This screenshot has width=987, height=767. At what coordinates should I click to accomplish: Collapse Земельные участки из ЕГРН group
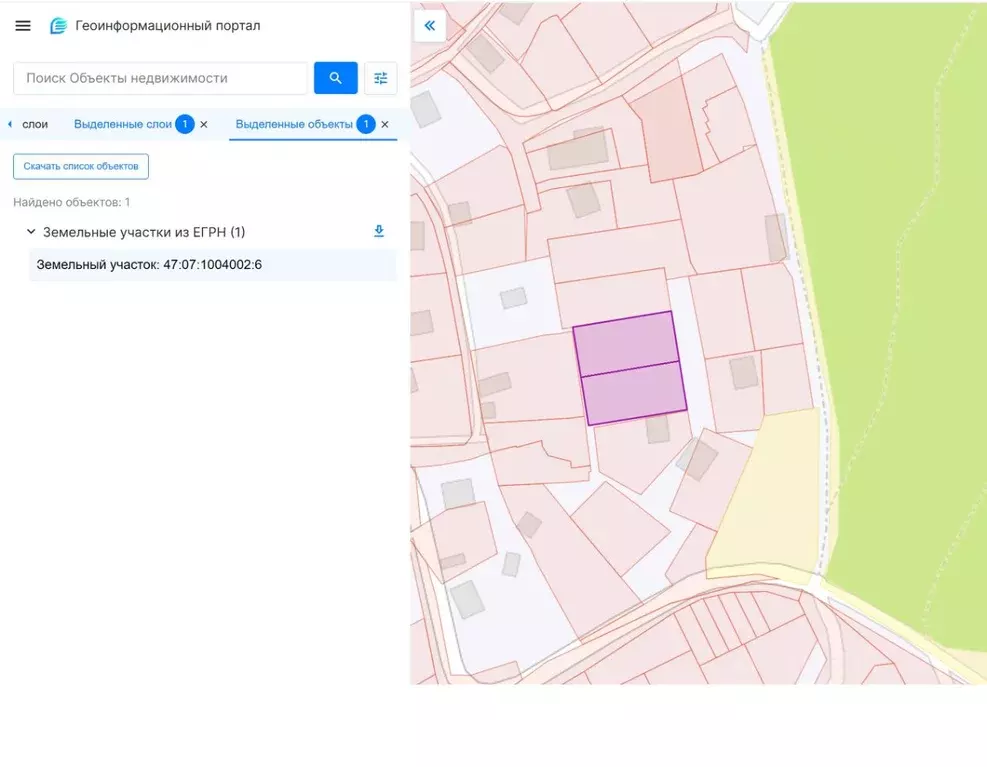click(x=31, y=232)
